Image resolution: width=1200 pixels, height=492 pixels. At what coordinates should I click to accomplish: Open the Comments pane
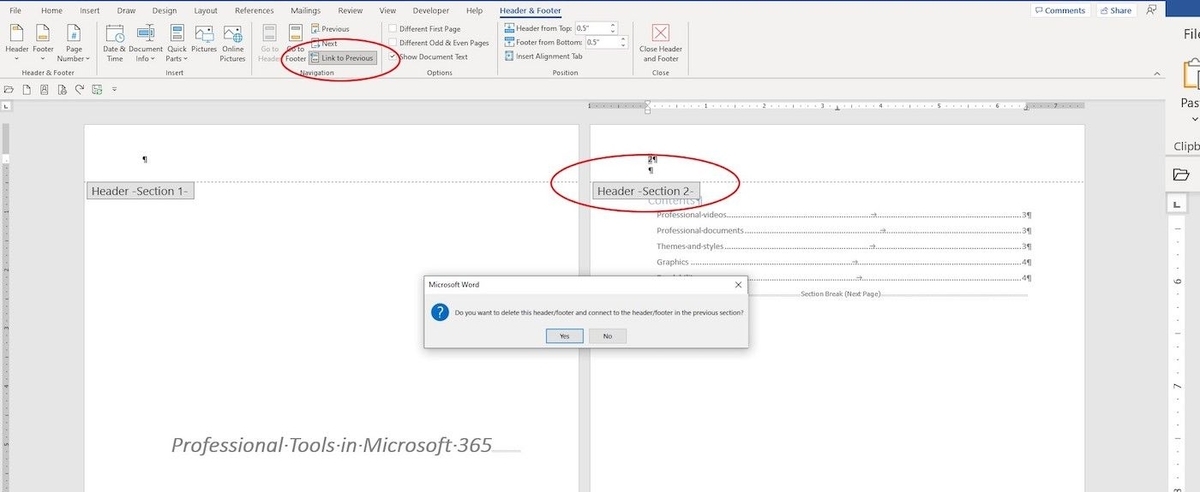point(1060,10)
